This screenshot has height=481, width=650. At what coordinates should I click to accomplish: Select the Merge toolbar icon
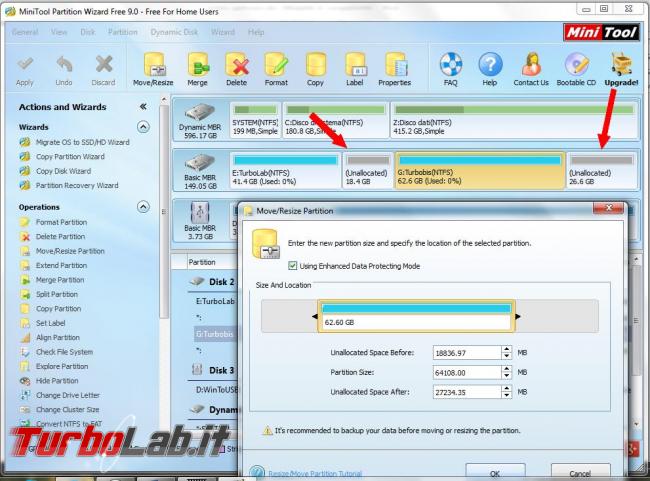pos(197,65)
